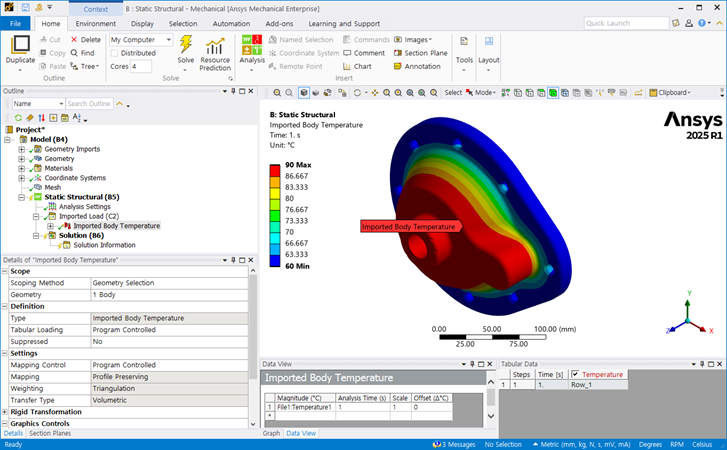Pin the Outline panel
This screenshot has width=727, height=450.
[x=233, y=91]
